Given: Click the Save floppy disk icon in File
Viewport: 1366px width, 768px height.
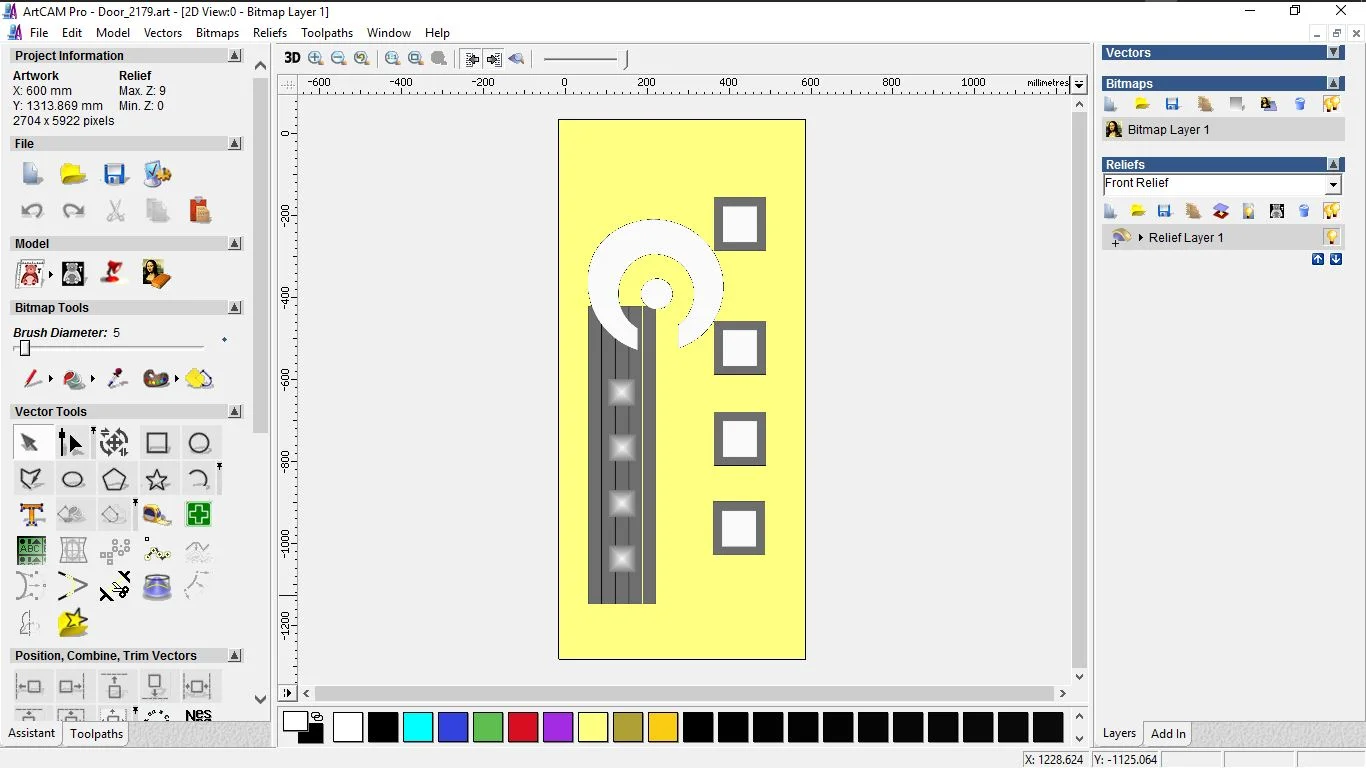Looking at the screenshot, I should tap(115, 174).
